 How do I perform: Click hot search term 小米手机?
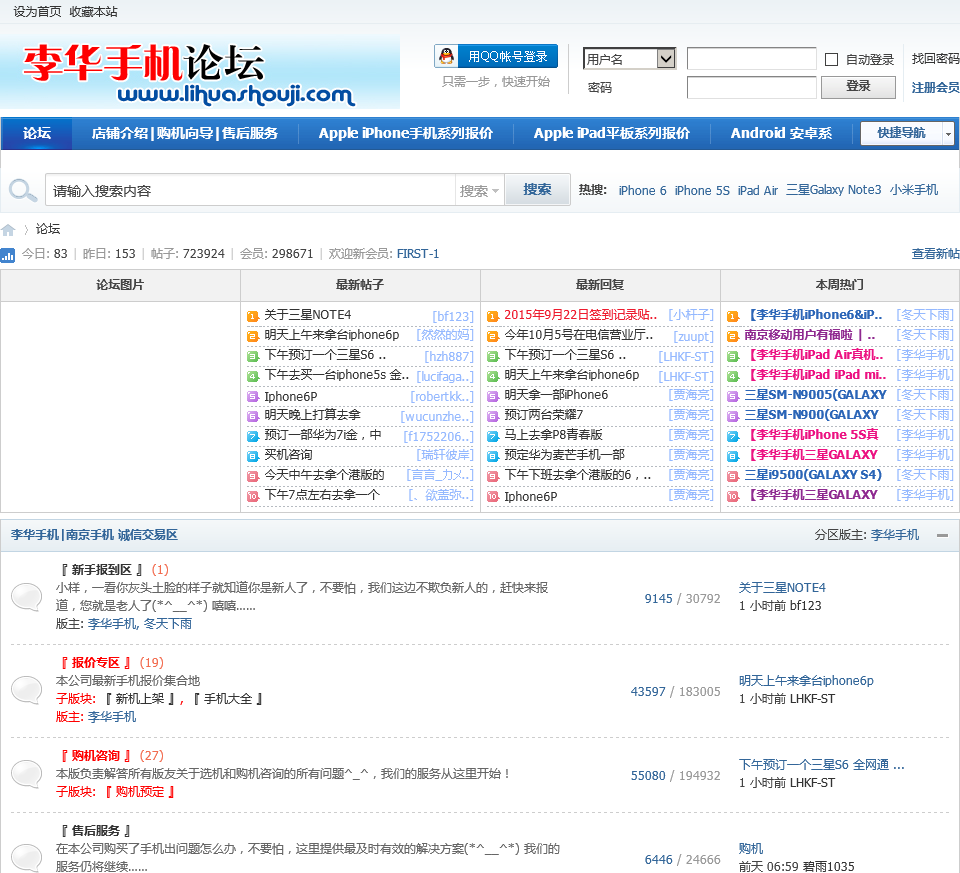tap(913, 190)
